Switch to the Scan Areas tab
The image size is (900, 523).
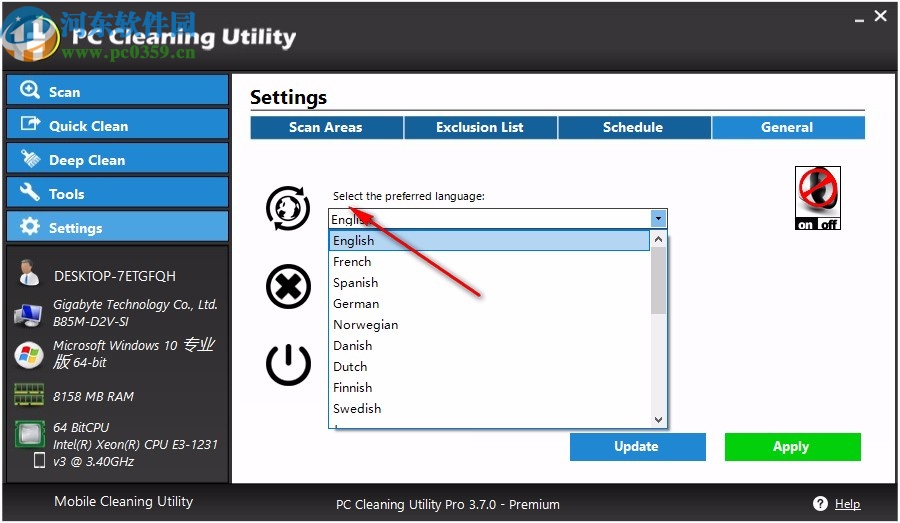tap(327, 127)
